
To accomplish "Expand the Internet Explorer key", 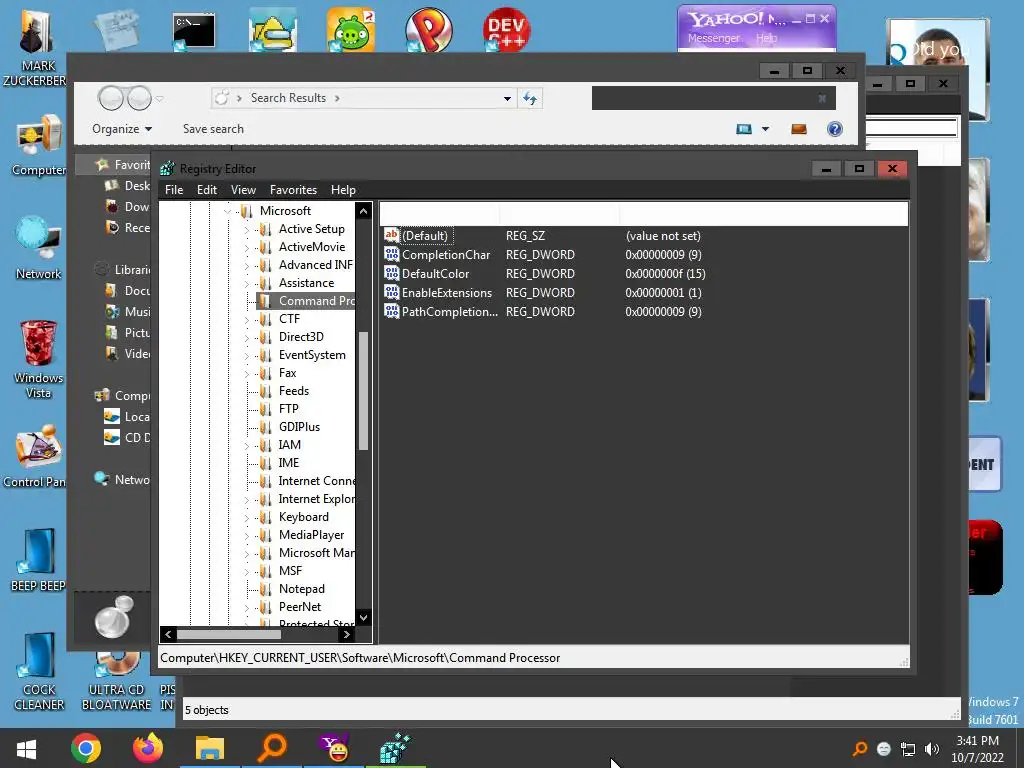I will [246, 500].
